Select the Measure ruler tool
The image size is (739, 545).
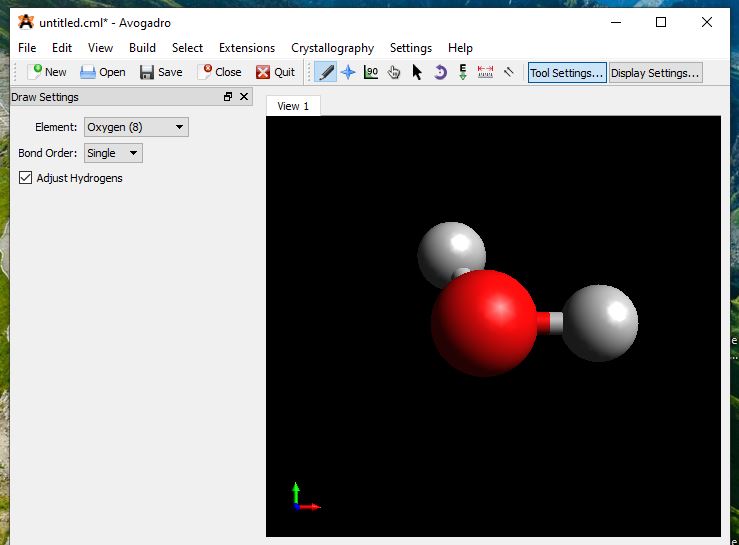pyautogui.click(x=486, y=72)
